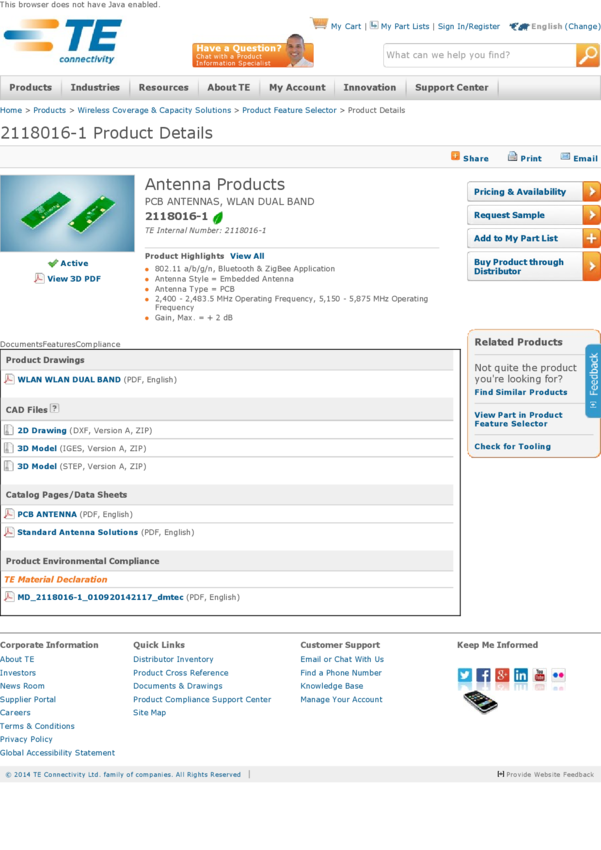Image resolution: width=601 pixels, height=850 pixels.
Task: Open the LinkedIn social icon
Action: click(521, 675)
